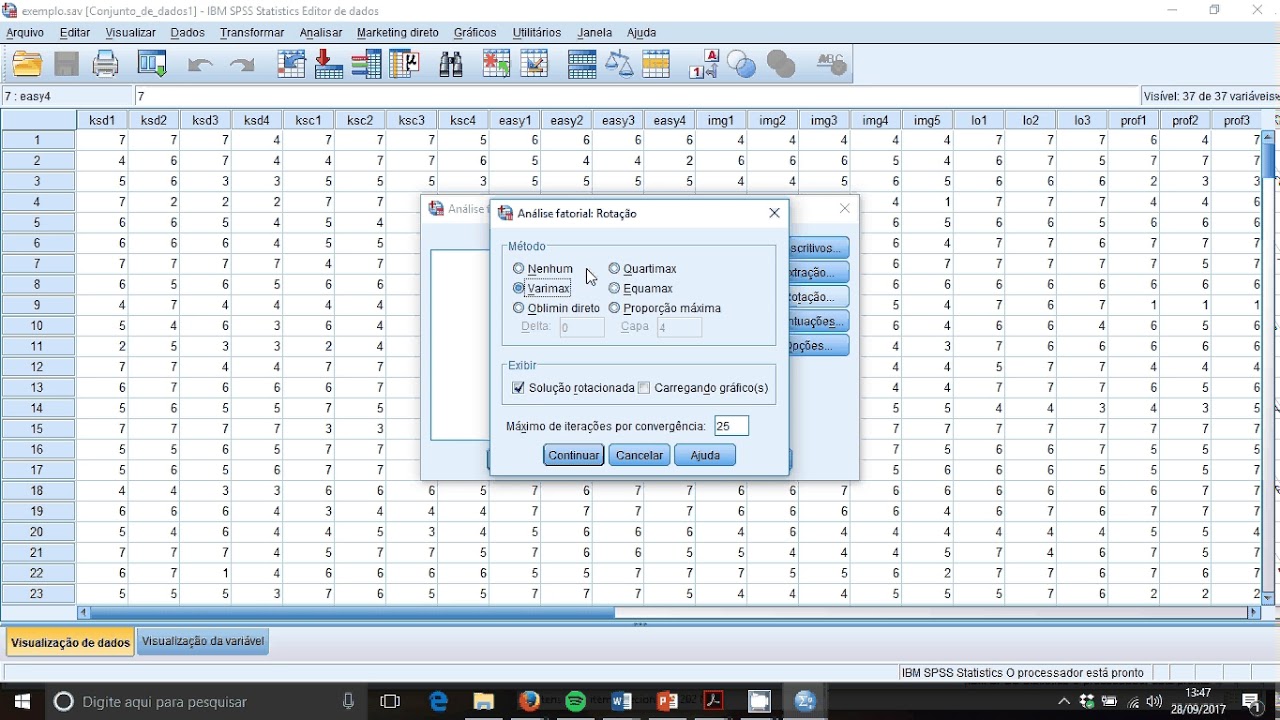Open PowerPoint from taskbar
The image size is (1280, 720).
(668, 701)
